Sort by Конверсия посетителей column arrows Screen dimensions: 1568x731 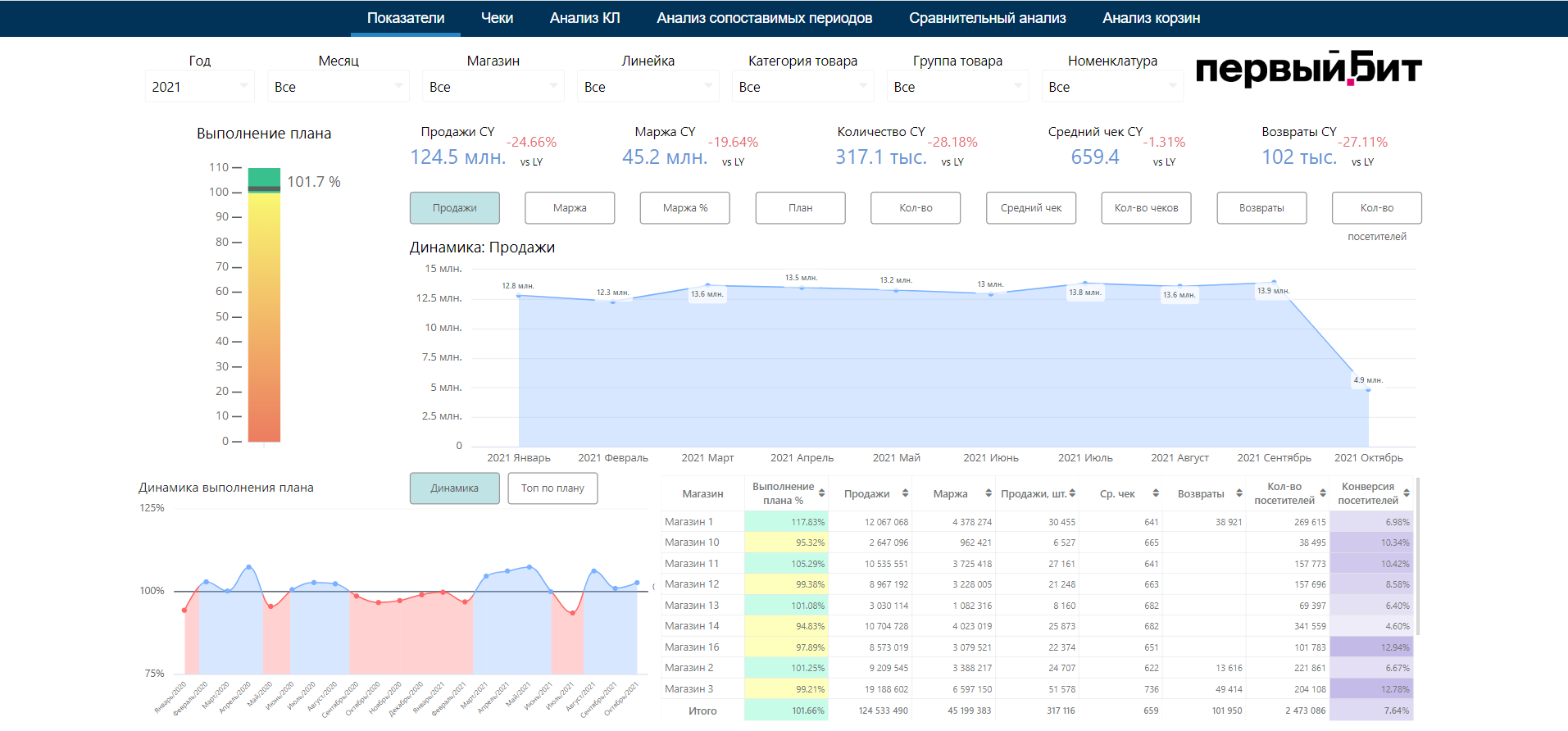point(1407,493)
